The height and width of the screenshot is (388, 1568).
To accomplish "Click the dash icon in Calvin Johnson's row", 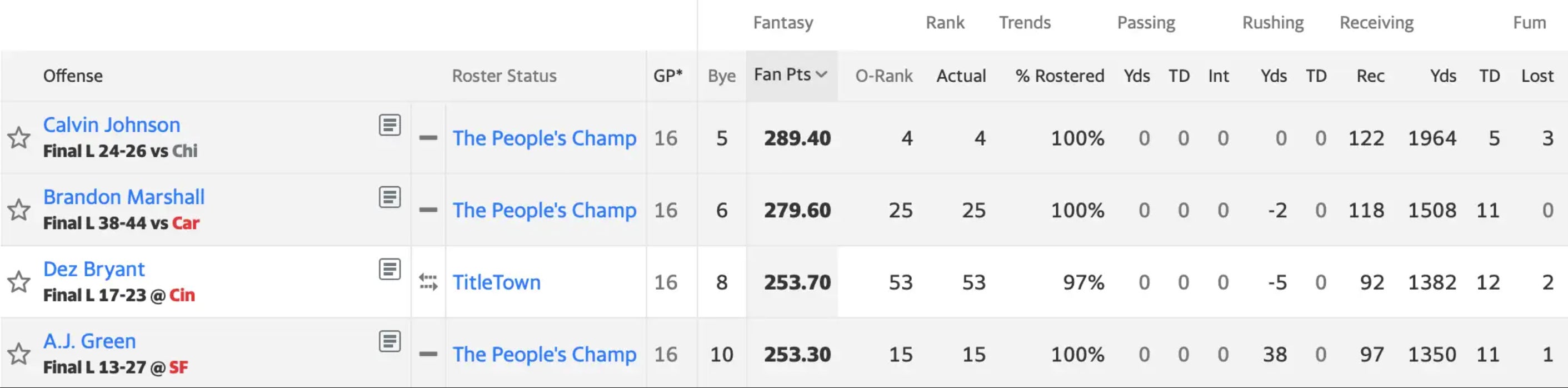I will tap(428, 138).
